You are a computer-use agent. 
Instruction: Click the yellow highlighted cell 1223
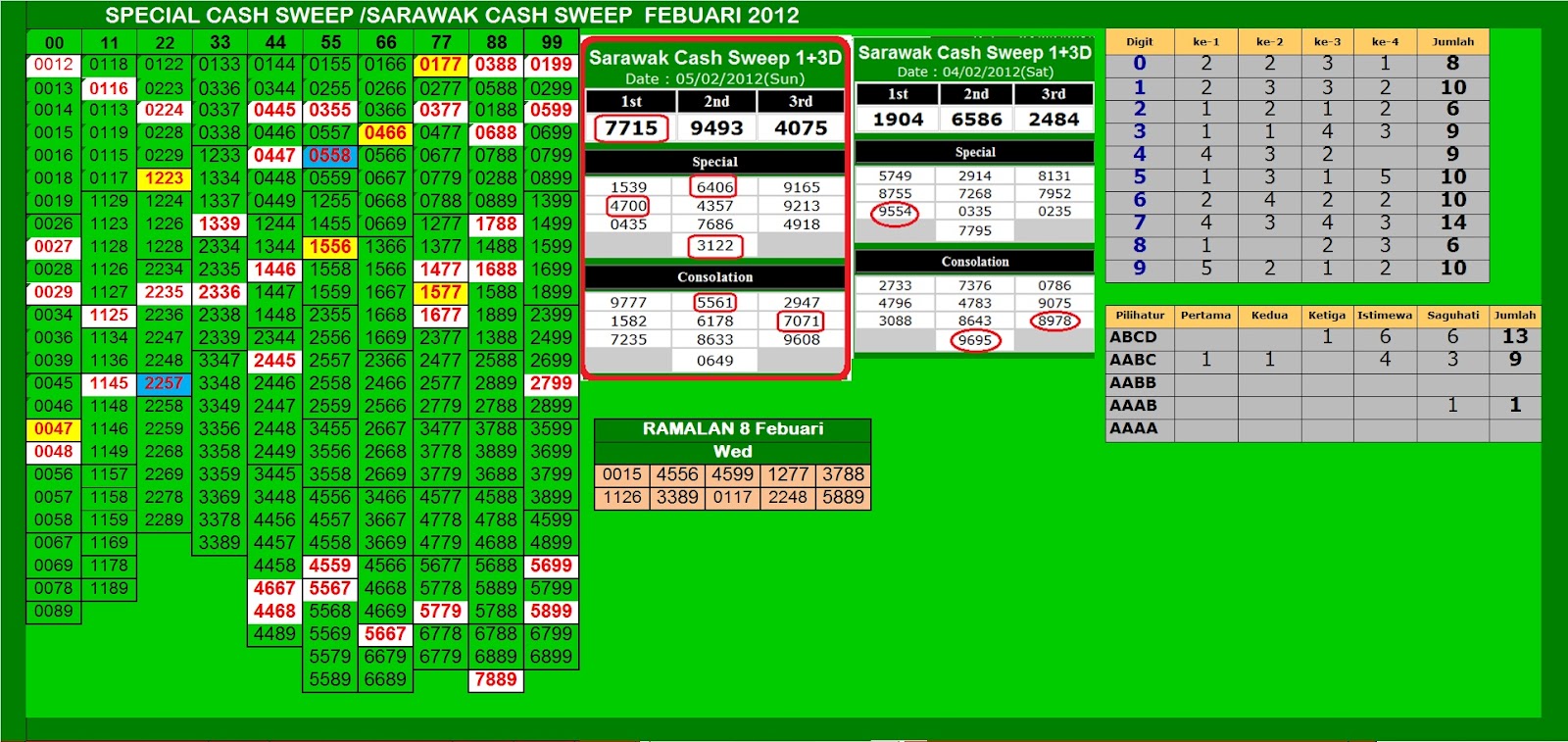pyautogui.click(x=164, y=178)
